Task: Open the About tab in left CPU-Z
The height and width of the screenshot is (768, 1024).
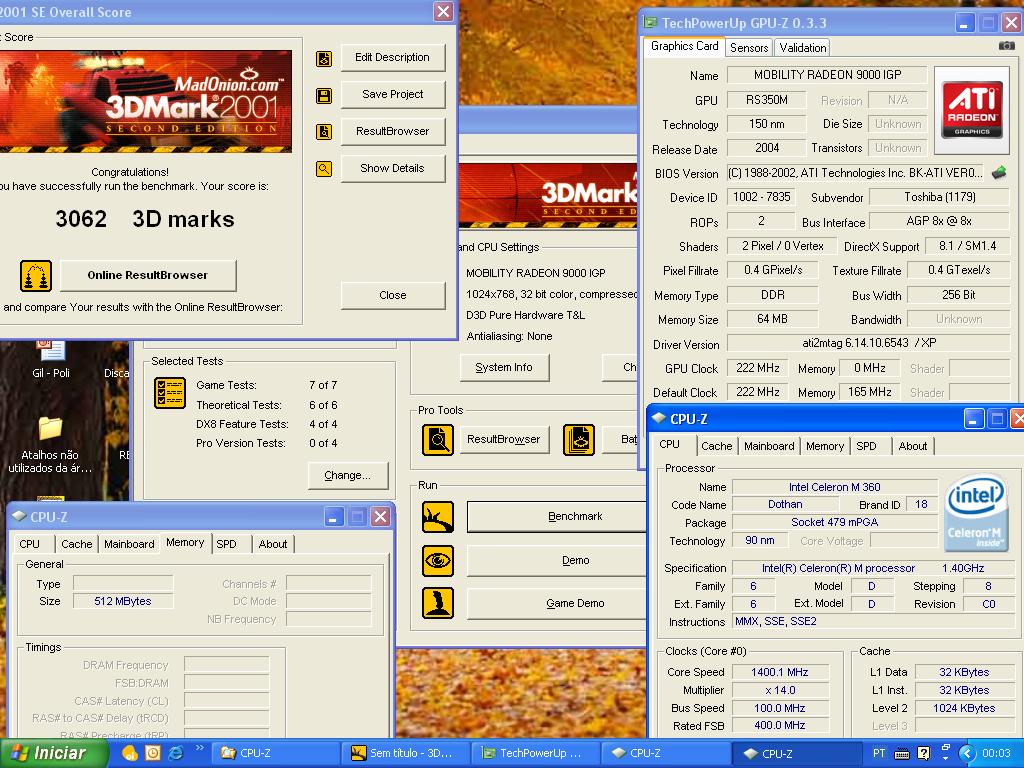Action: click(272, 544)
